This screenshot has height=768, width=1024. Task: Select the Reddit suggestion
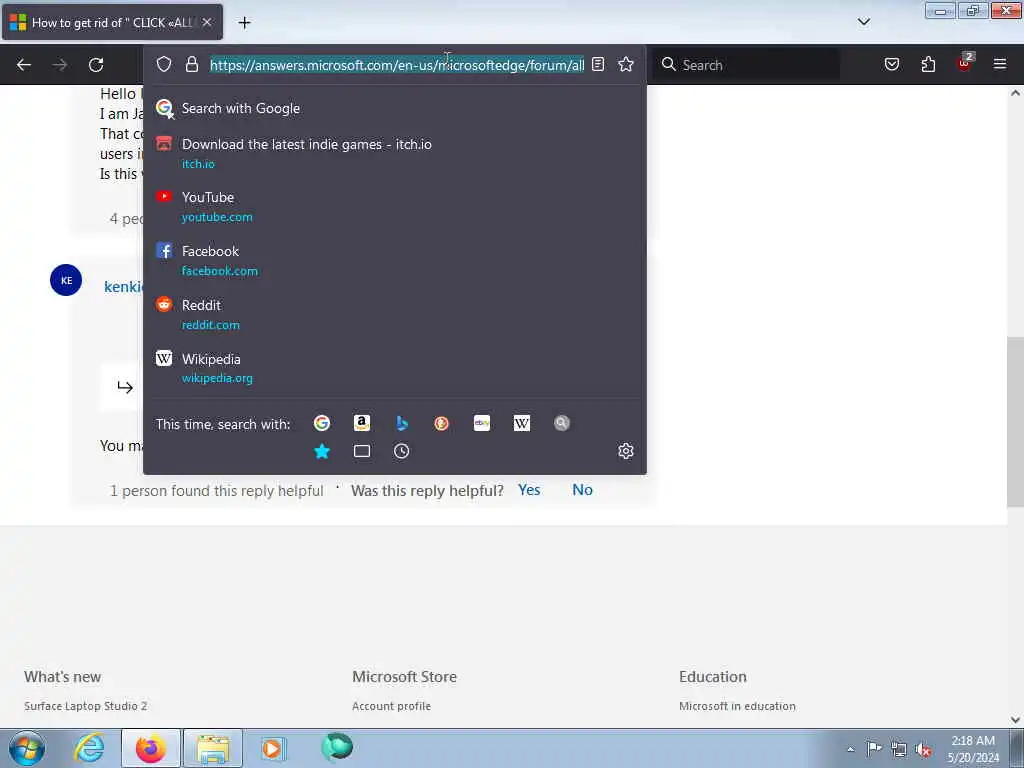point(394,314)
